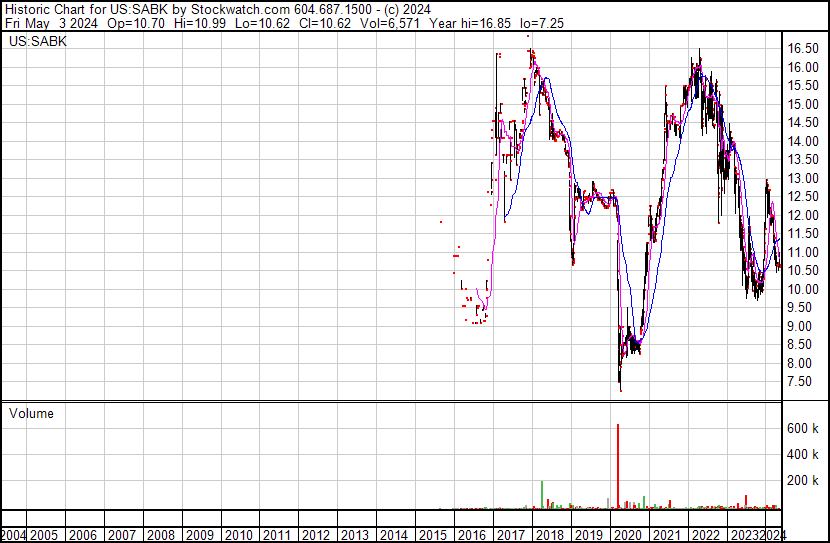The image size is (830, 543).
Task: Click the 14.00 price axis label
Action: click(x=803, y=141)
